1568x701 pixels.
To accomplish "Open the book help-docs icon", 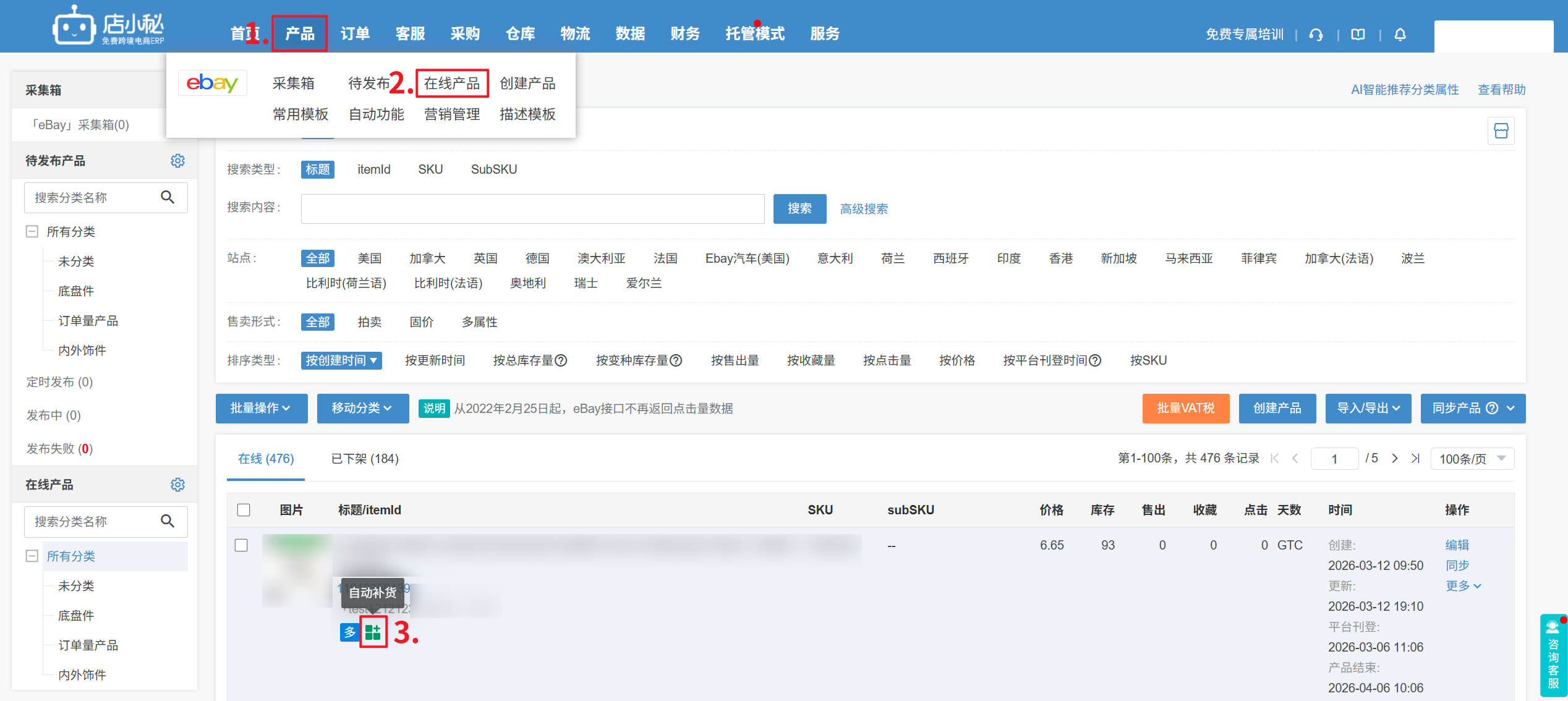I will pos(1358,35).
